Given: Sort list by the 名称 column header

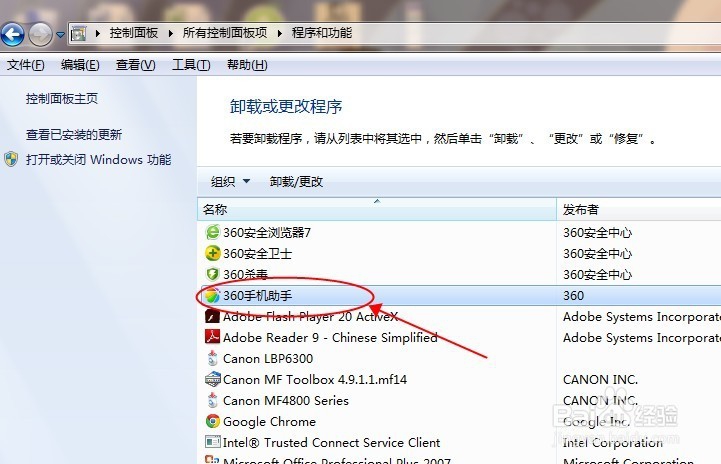Looking at the screenshot, I should (x=377, y=210).
